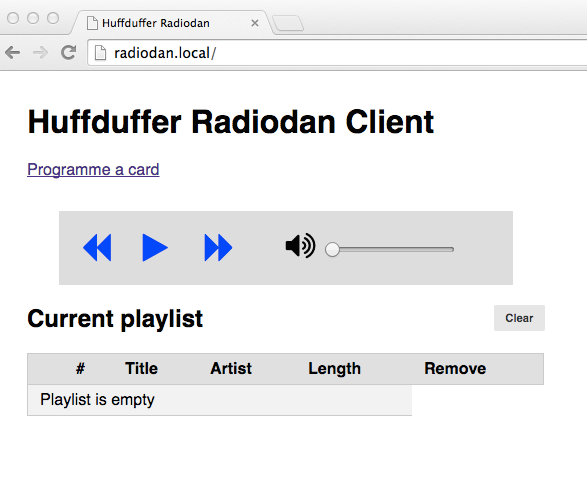Image resolution: width=587 pixels, height=495 pixels.
Task: Focus the radiodan.local address bar
Action: [x=337, y=53]
